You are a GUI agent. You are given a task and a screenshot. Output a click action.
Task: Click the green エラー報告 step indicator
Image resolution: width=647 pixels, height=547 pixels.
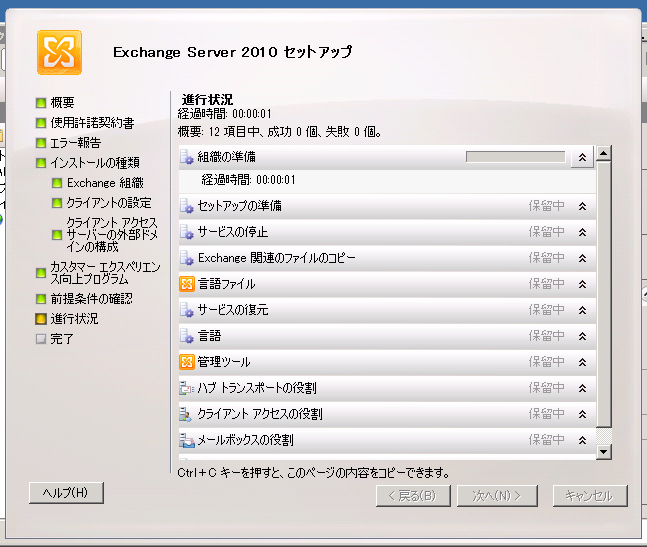[x=41, y=143]
